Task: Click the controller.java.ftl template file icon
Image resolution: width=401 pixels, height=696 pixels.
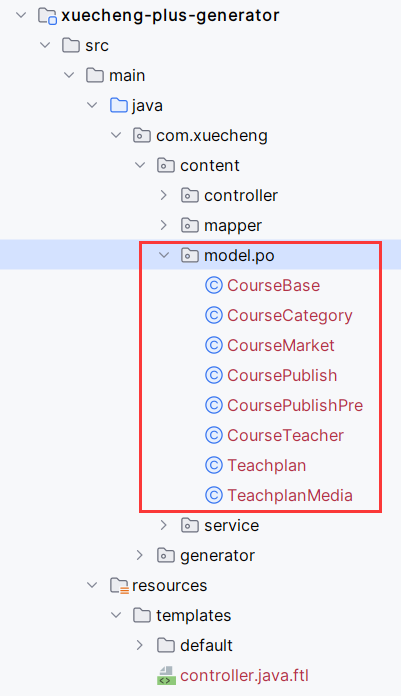Action: pyautogui.click(x=166, y=676)
